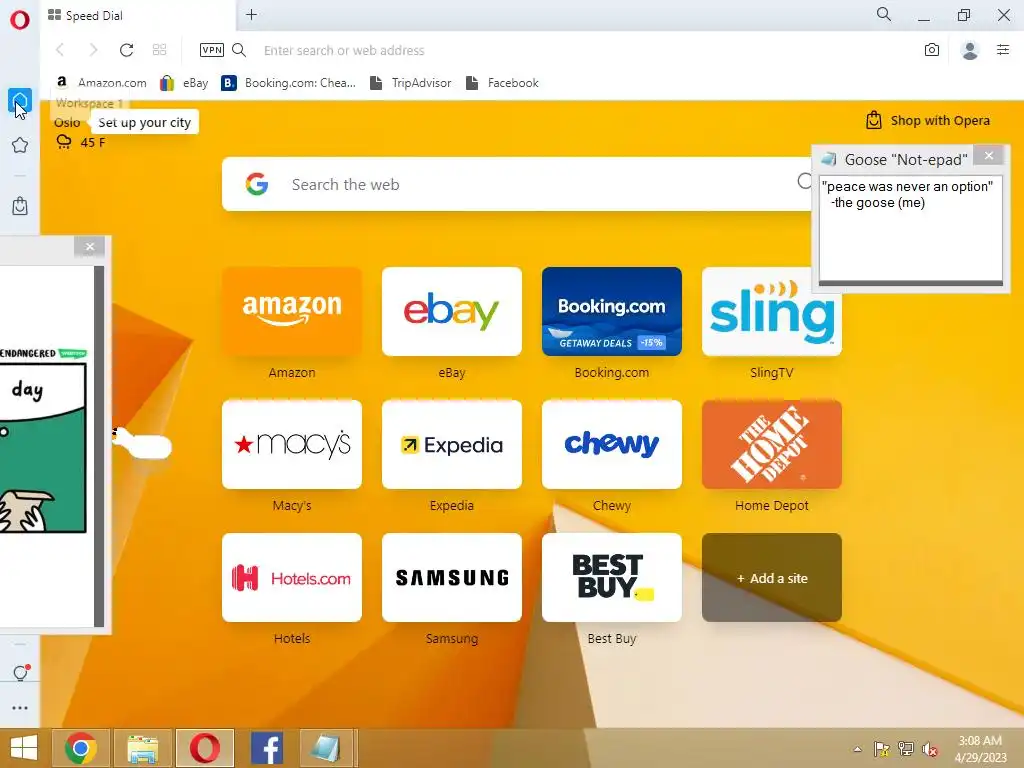
Task: Click the Opera taskbar icon
Action: click(205, 748)
